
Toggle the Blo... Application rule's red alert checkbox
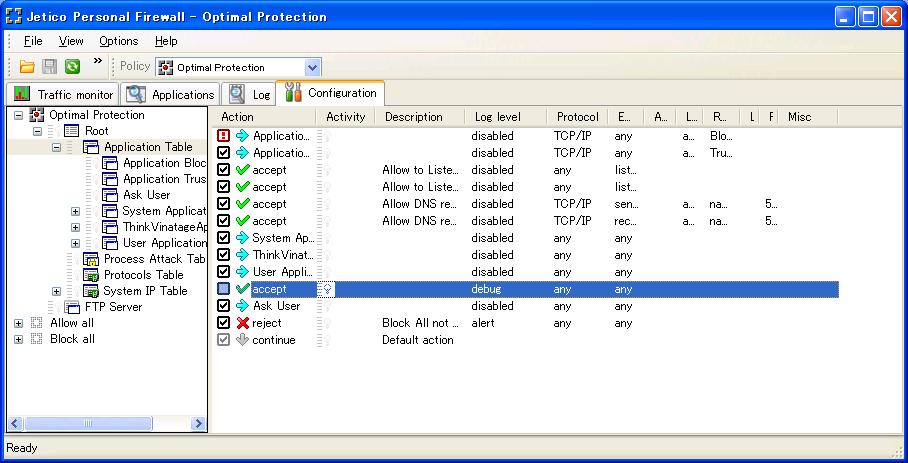tap(224, 136)
